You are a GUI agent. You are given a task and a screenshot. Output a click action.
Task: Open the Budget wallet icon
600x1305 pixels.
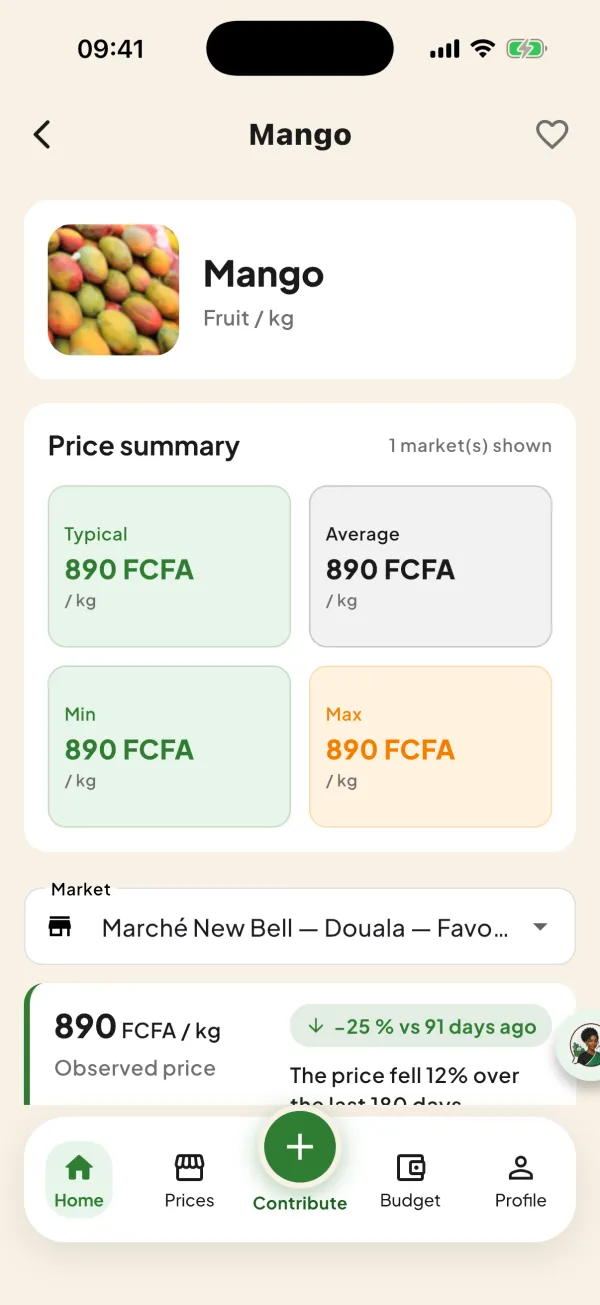pyautogui.click(x=410, y=1167)
